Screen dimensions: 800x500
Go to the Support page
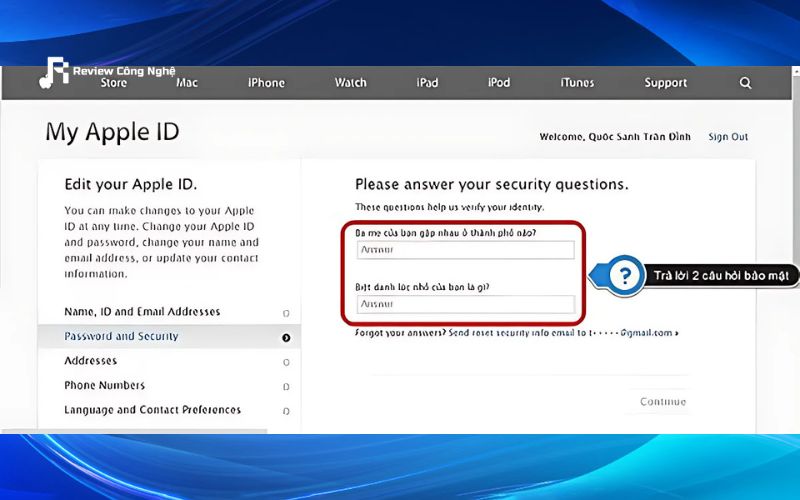[665, 83]
